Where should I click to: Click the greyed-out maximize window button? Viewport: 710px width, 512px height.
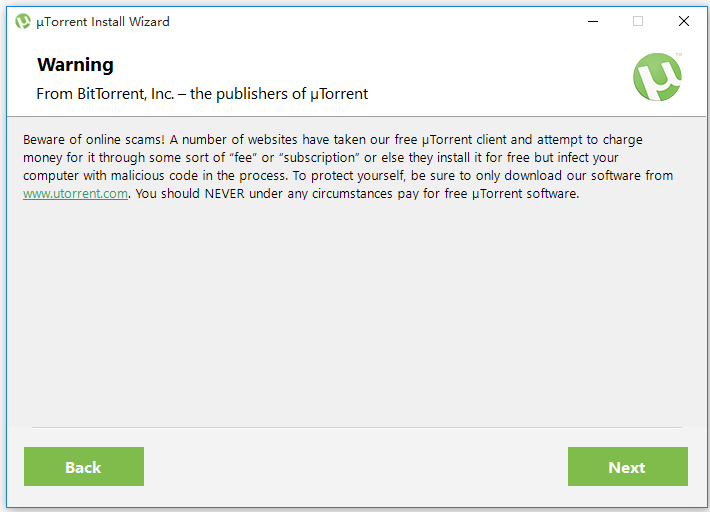pos(638,21)
